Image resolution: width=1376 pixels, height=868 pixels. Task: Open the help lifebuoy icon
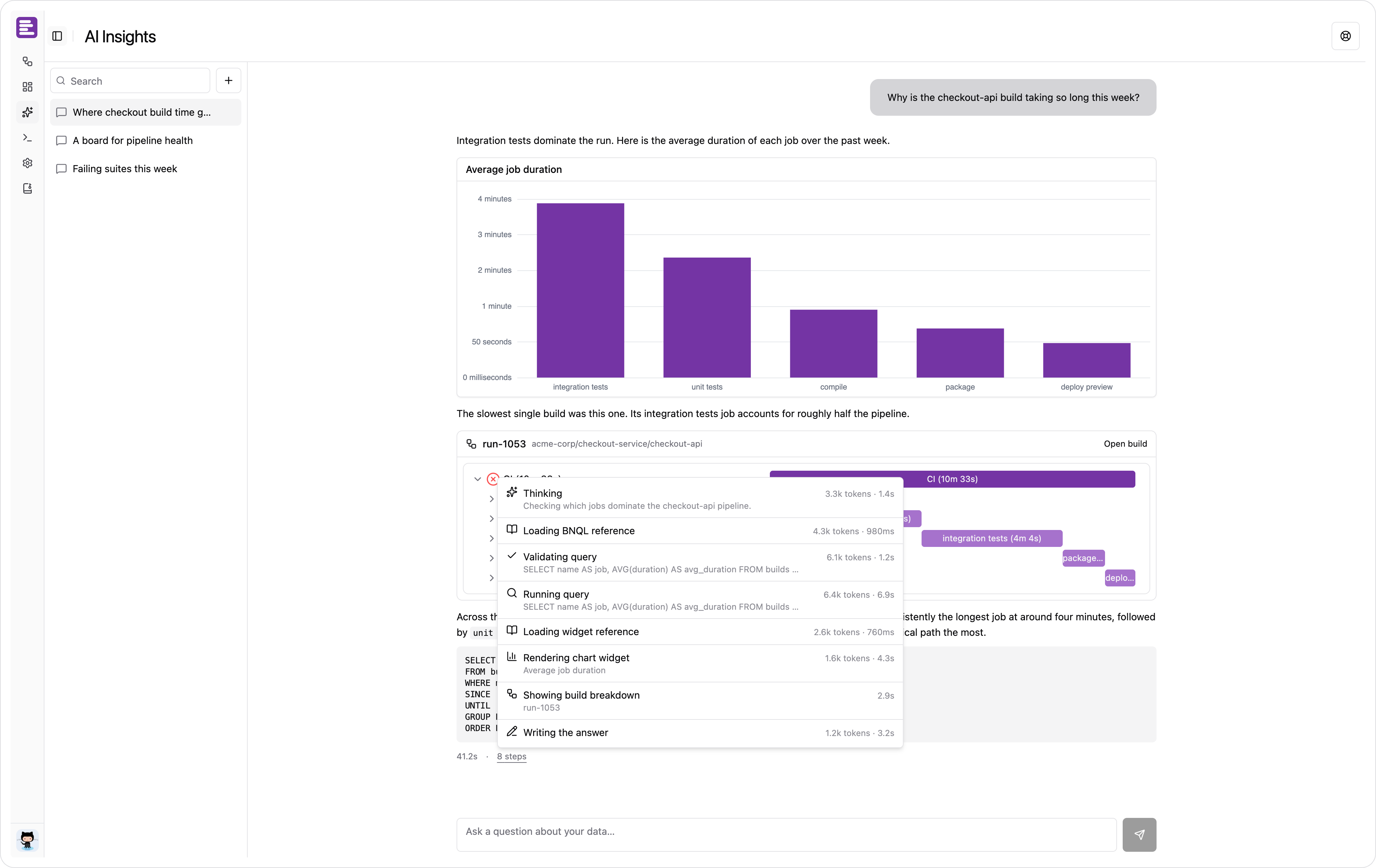[1345, 36]
